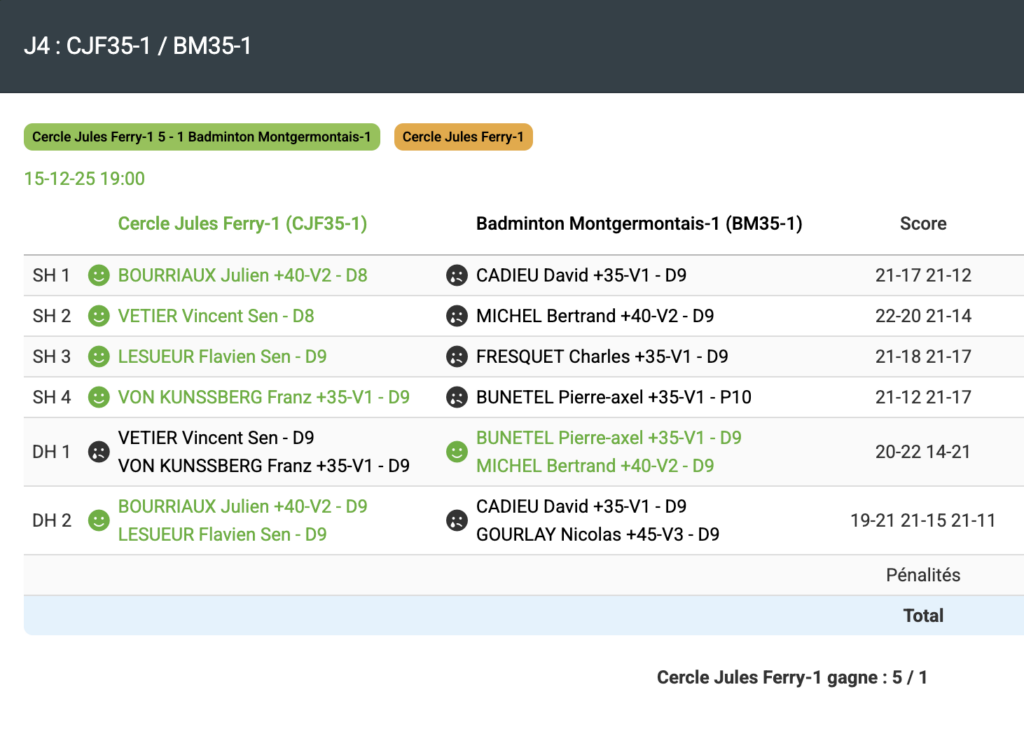Image resolution: width=1024 pixels, height=741 pixels.
Task: Click green smiley next to LESUEUR Flavien SH 3
Action: pos(98,357)
